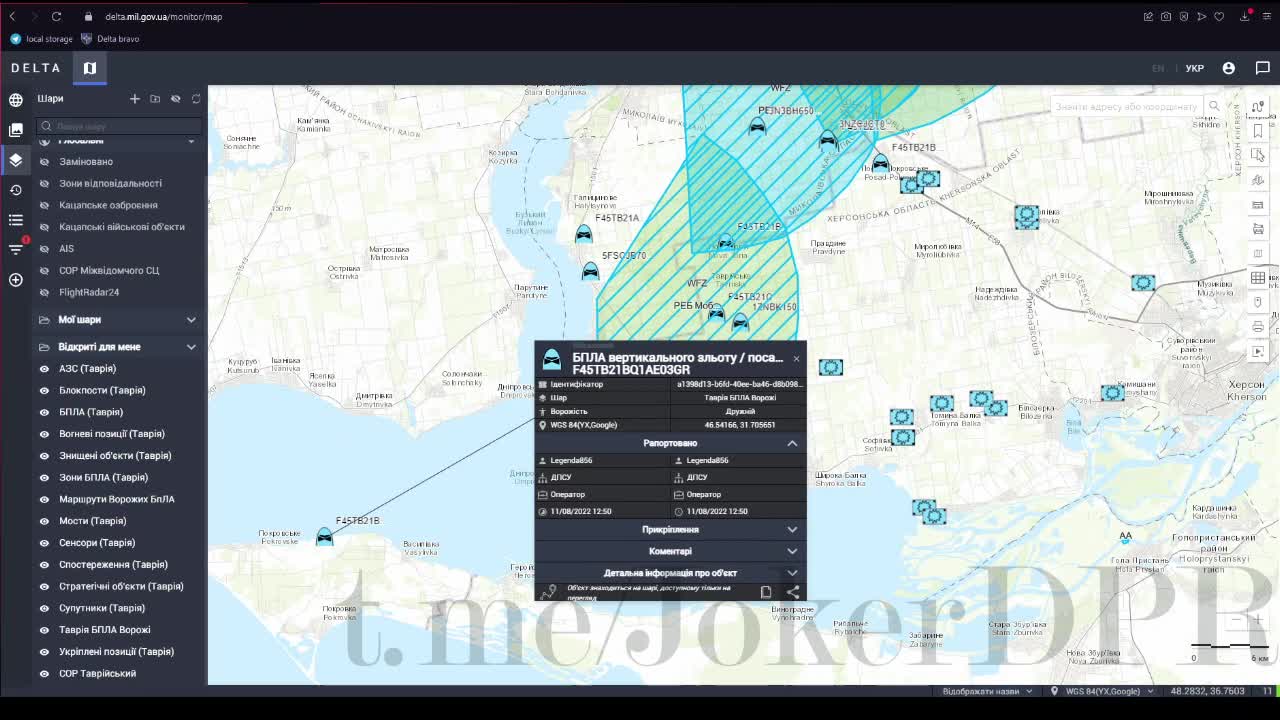Open the globe icon in left sidebar
Viewport: 1280px width, 720px height.
pos(16,99)
